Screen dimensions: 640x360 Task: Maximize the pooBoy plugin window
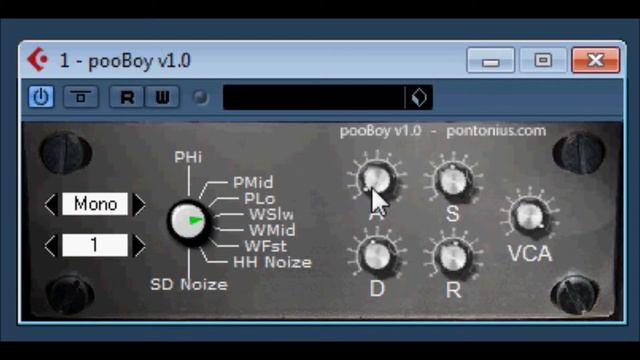pos(543,60)
